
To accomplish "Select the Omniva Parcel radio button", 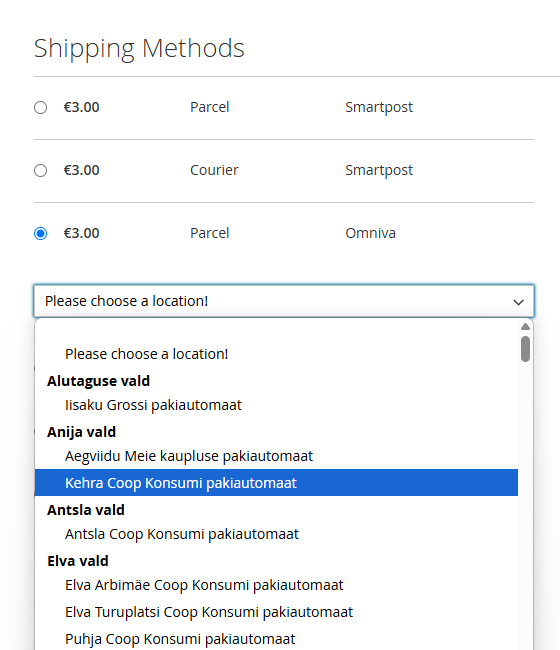I will [x=40, y=233].
